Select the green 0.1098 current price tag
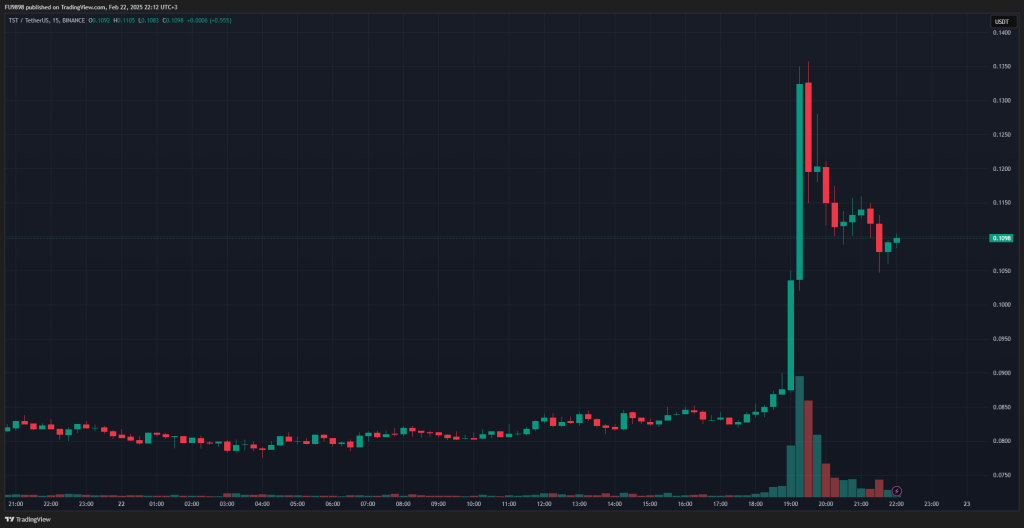This screenshot has width=1024, height=528. (x=1002, y=238)
